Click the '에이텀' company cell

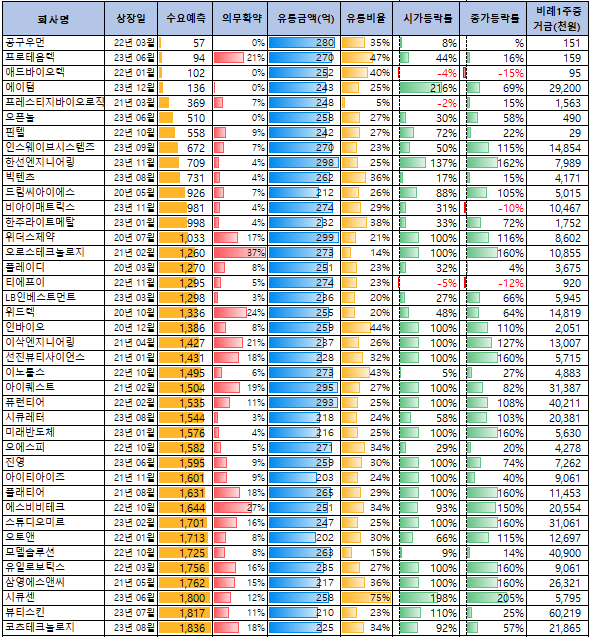(53, 88)
